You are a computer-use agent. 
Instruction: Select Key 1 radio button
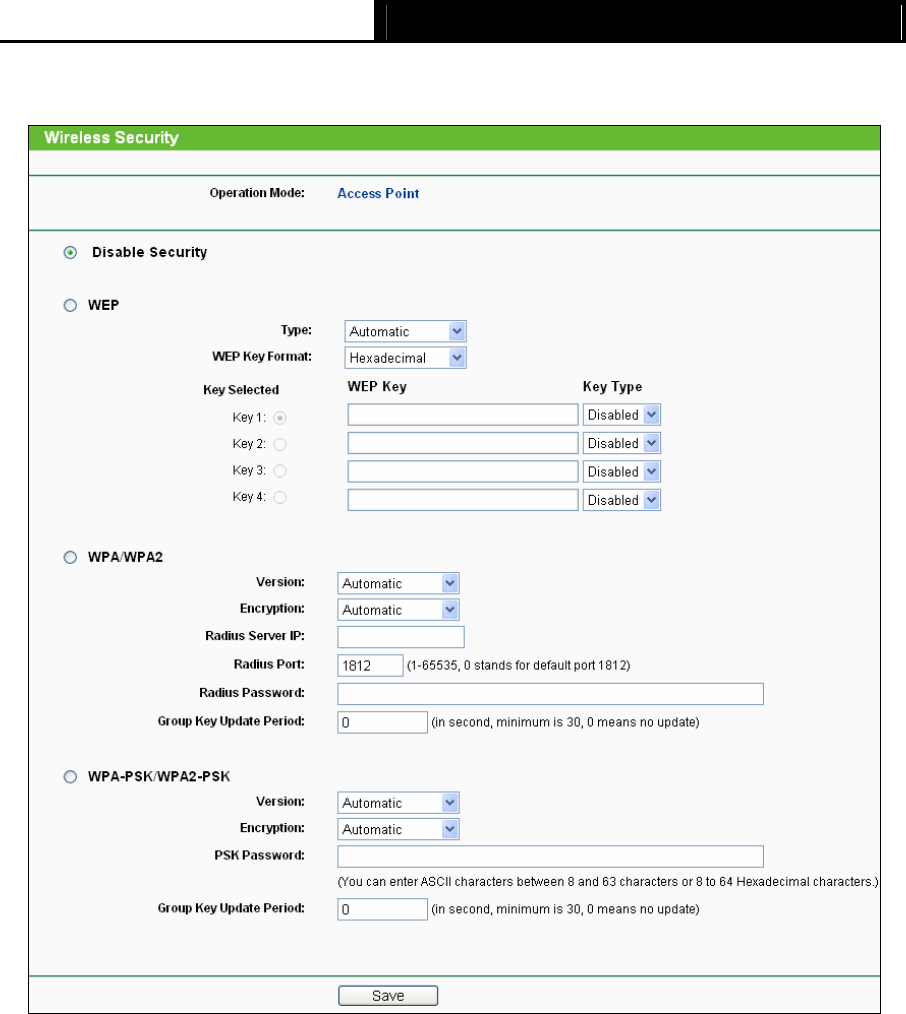pyautogui.click(x=279, y=418)
